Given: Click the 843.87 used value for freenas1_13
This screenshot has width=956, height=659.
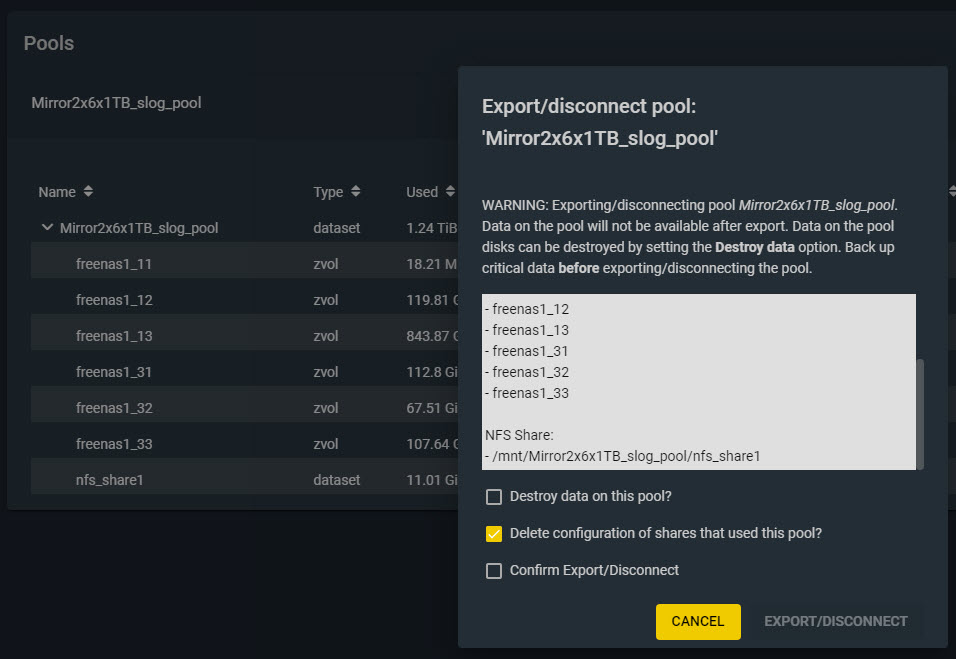Looking at the screenshot, I should click(x=432, y=336).
